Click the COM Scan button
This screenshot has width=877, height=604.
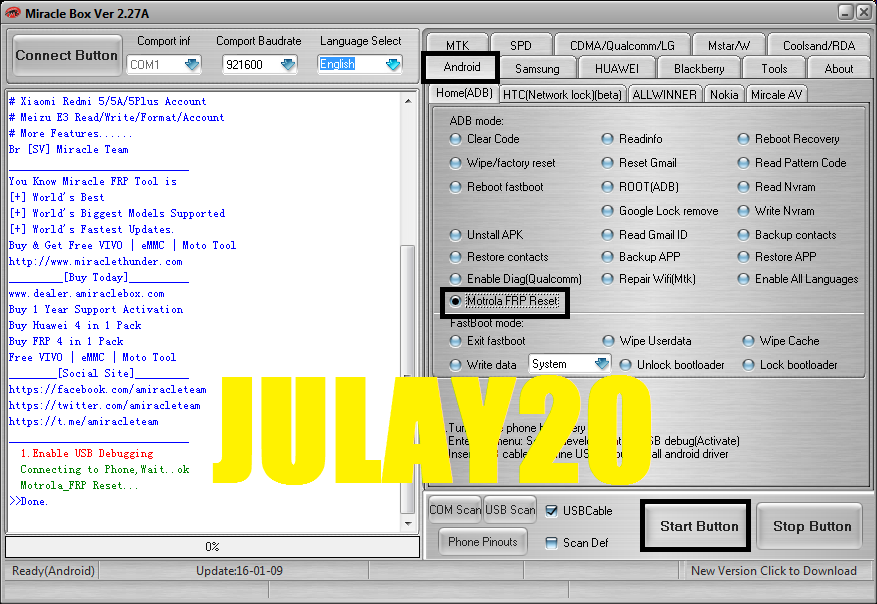(x=454, y=509)
